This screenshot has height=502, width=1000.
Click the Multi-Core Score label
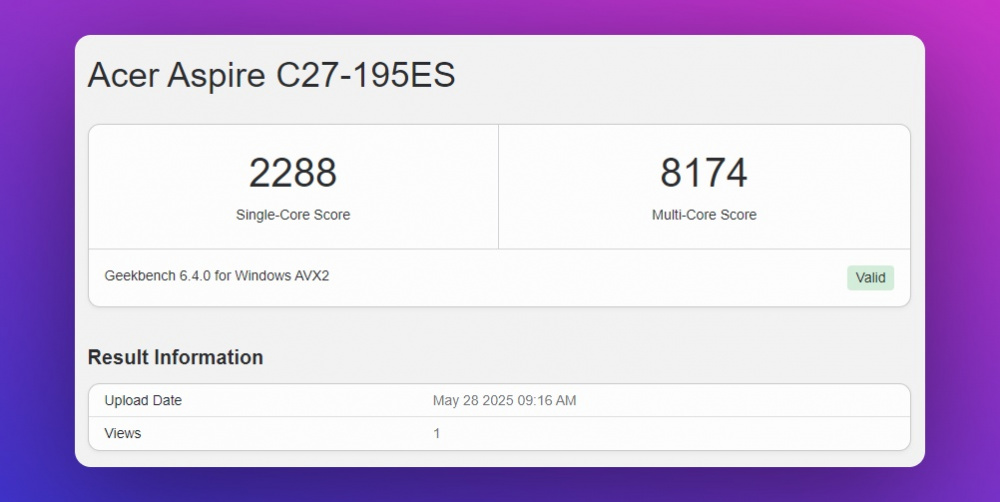(704, 215)
